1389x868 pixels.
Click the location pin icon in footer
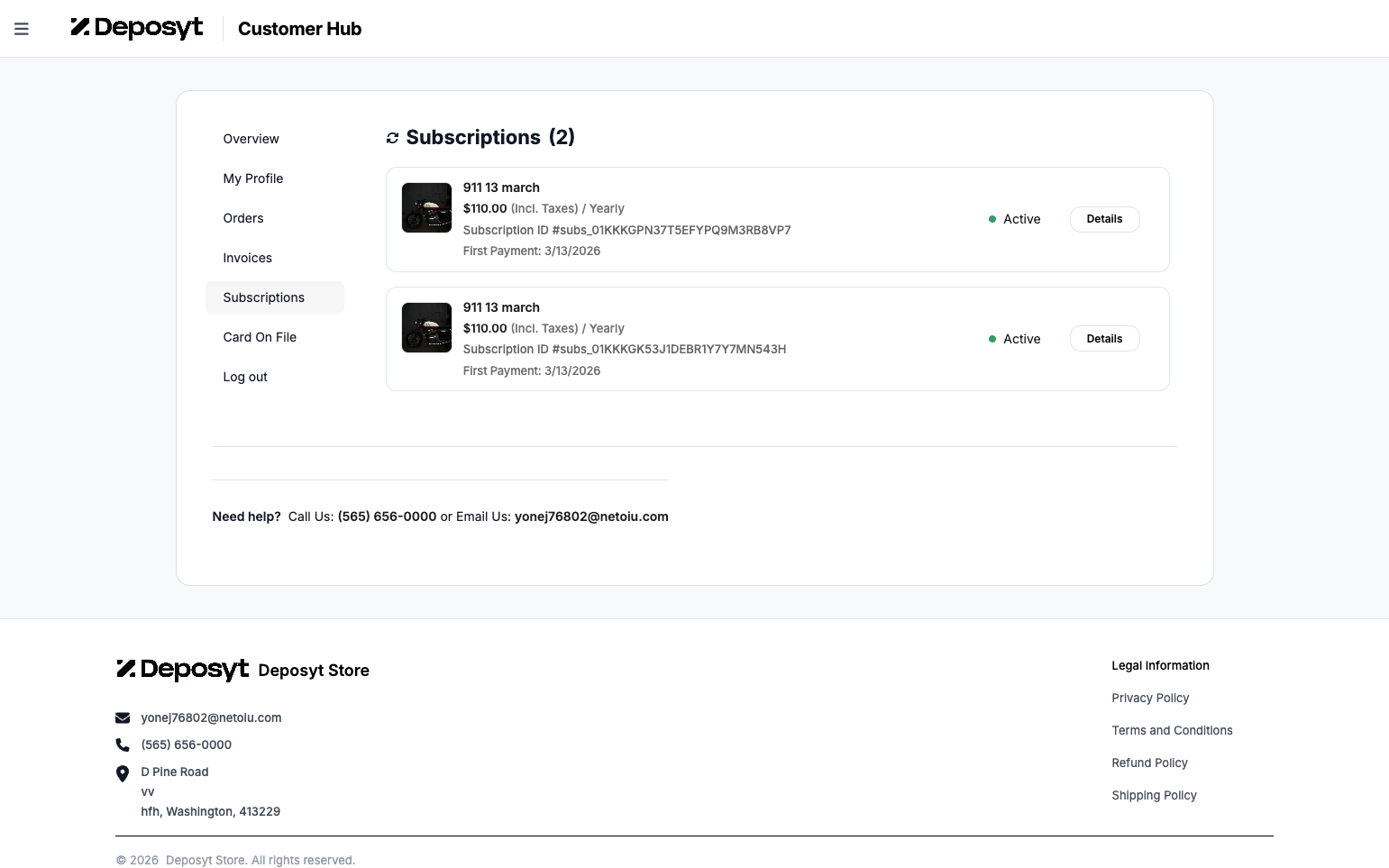(x=123, y=773)
